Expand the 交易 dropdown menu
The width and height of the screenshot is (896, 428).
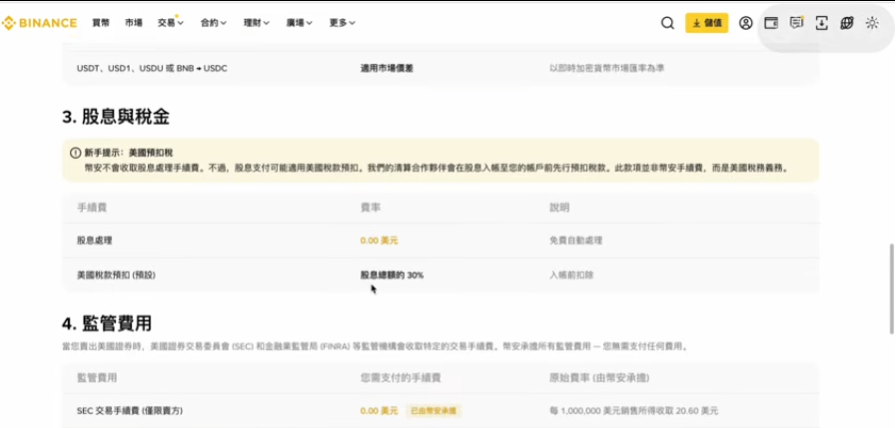tap(171, 23)
